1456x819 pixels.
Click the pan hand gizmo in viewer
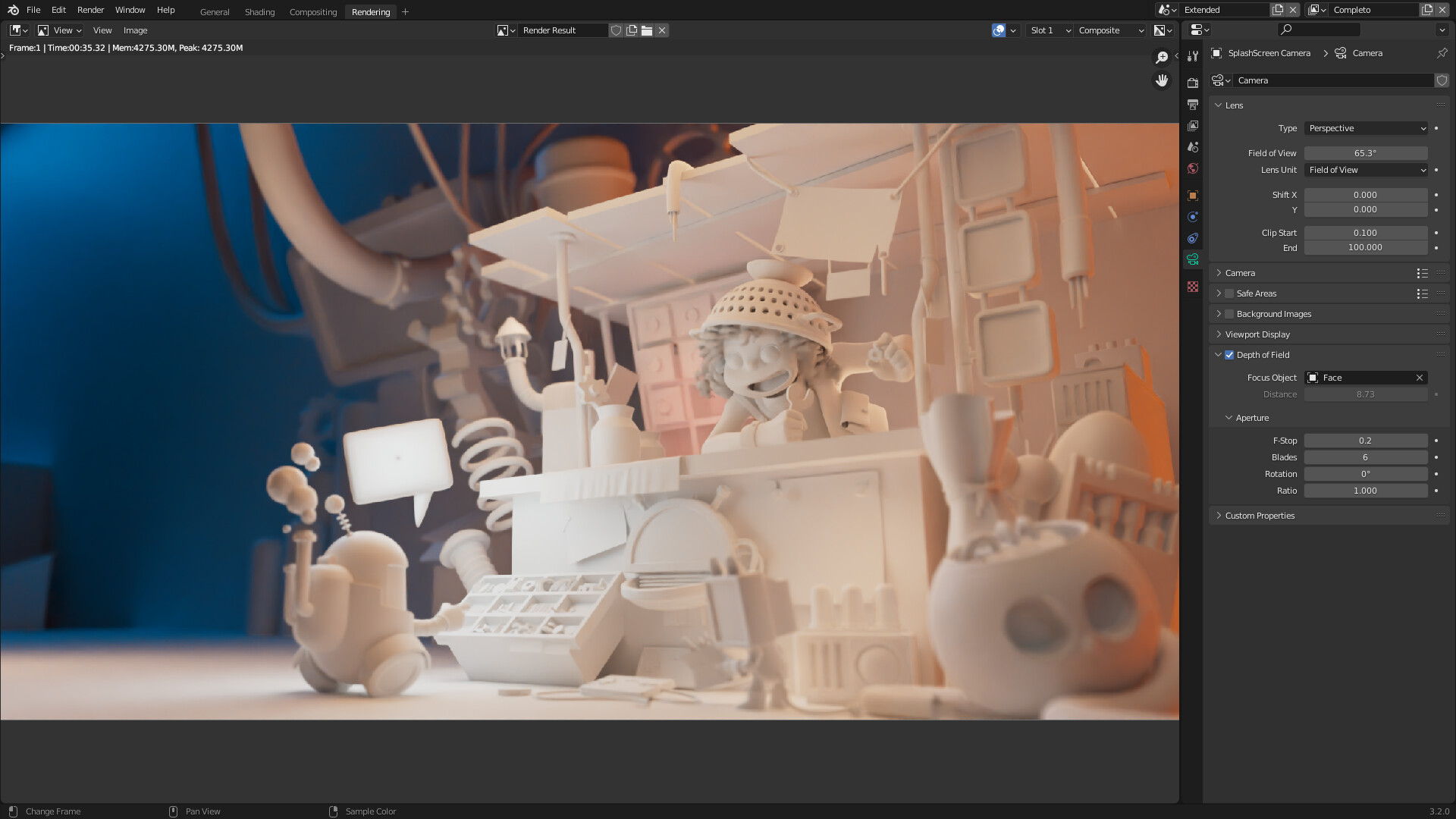click(1162, 80)
